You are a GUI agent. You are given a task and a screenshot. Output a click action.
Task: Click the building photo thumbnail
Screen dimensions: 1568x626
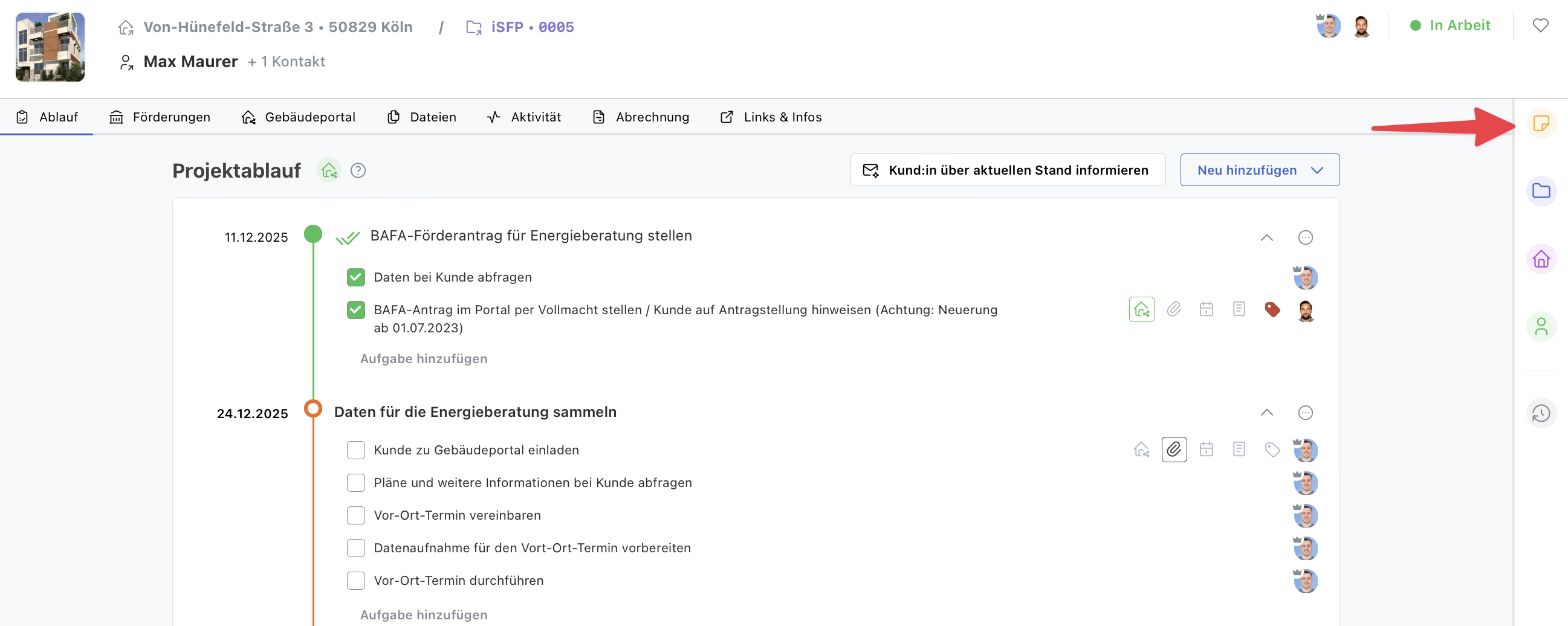pos(50,47)
